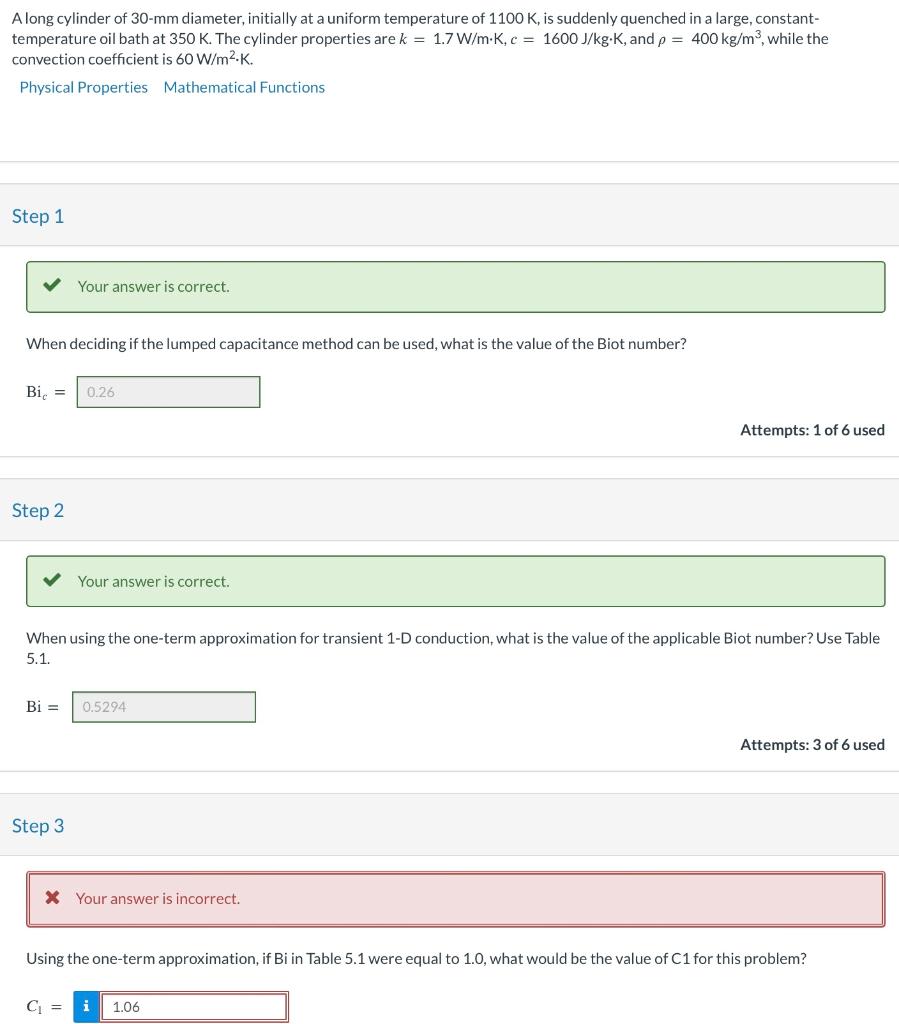Open the Mathematical Functions reference
This screenshot has width=899, height=1024.
pos(244,87)
